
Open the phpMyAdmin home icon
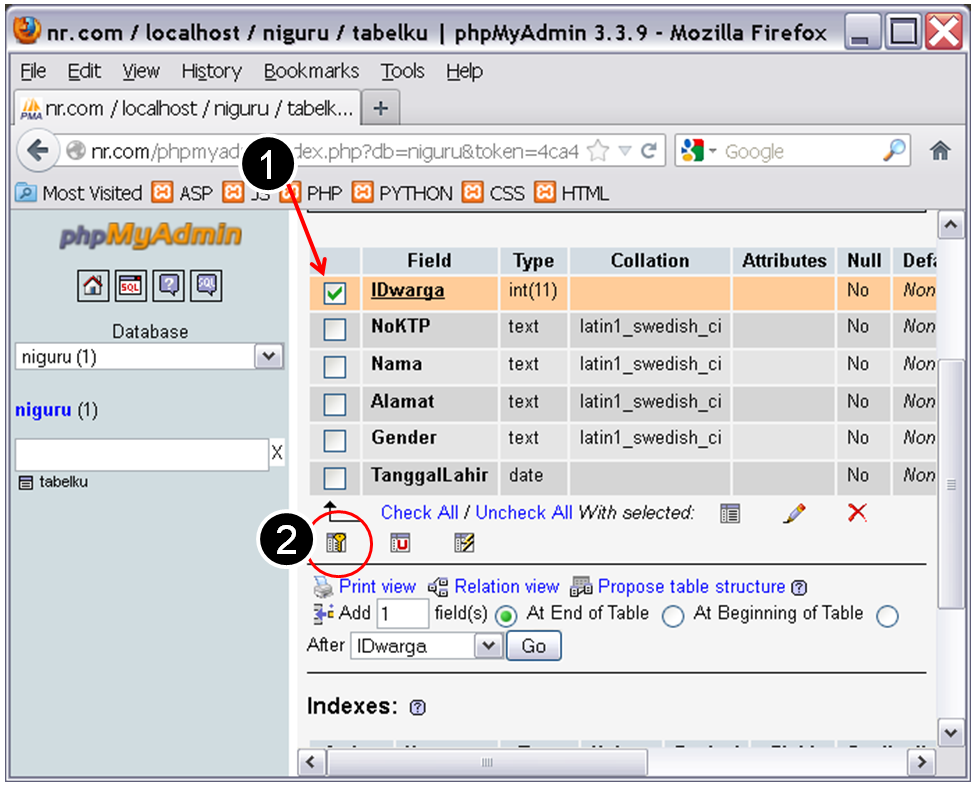(x=93, y=285)
